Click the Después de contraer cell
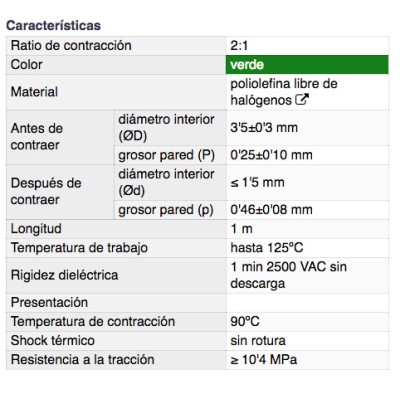This screenshot has width=400, height=400. pyautogui.click(x=60, y=192)
